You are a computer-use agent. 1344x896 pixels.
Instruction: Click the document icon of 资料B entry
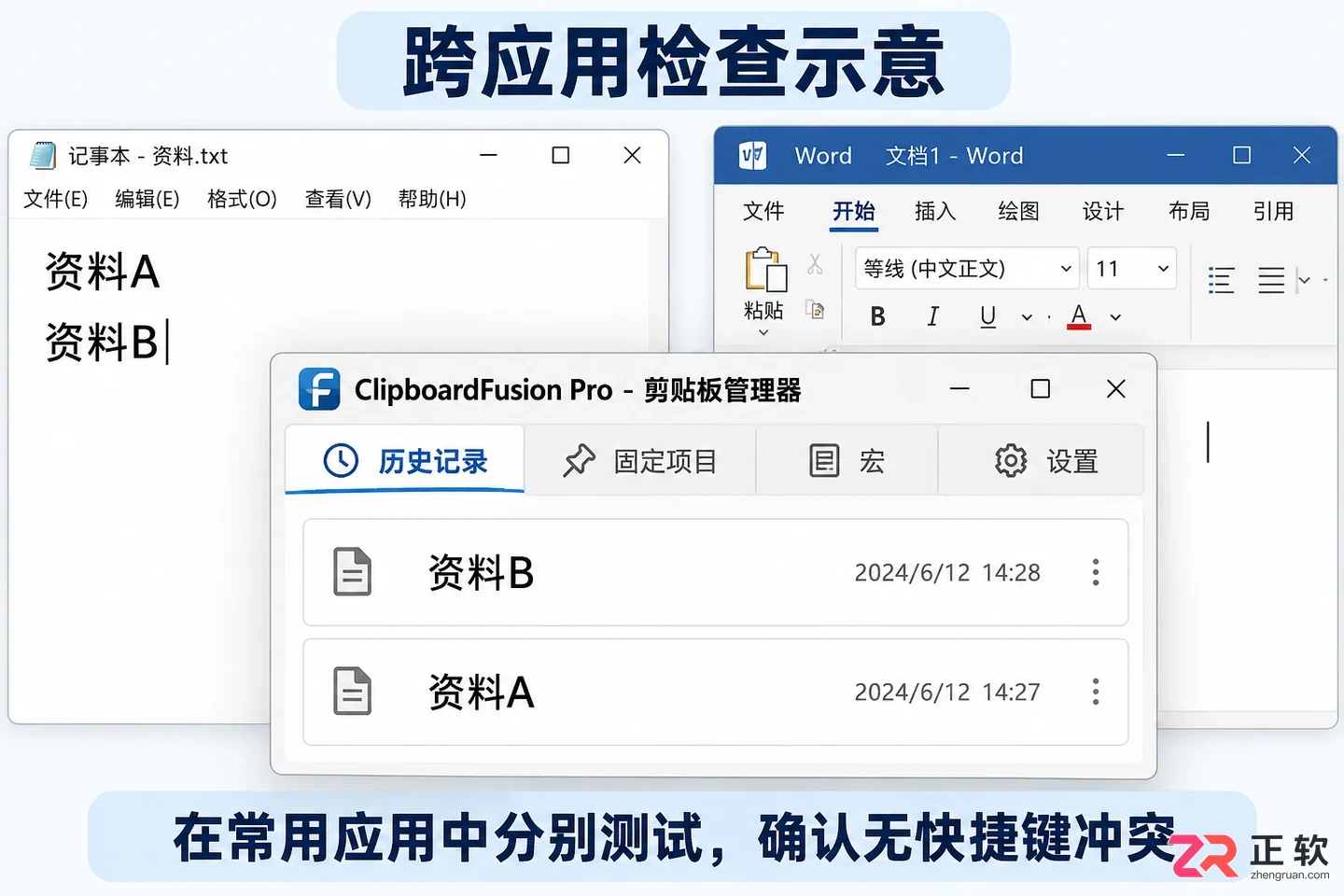352,572
